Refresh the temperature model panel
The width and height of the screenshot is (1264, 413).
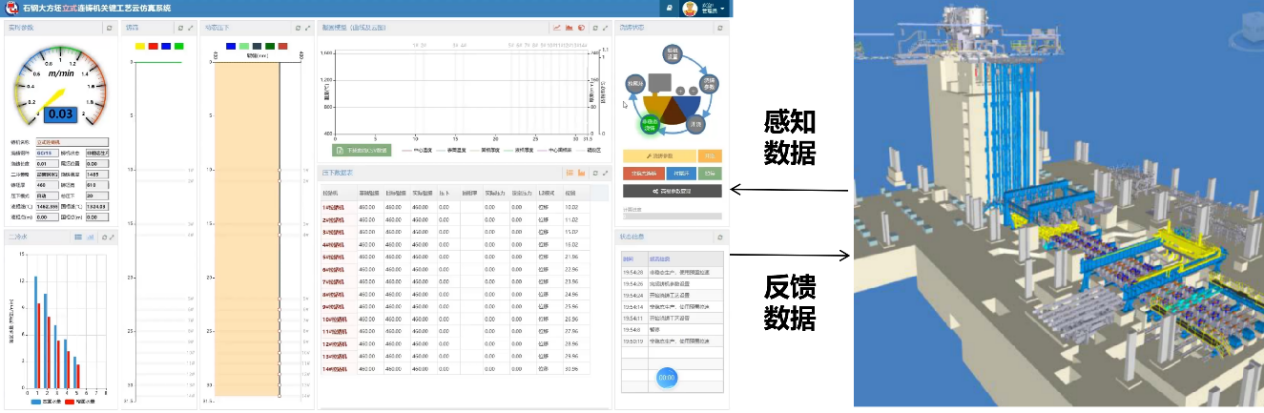click(594, 28)
